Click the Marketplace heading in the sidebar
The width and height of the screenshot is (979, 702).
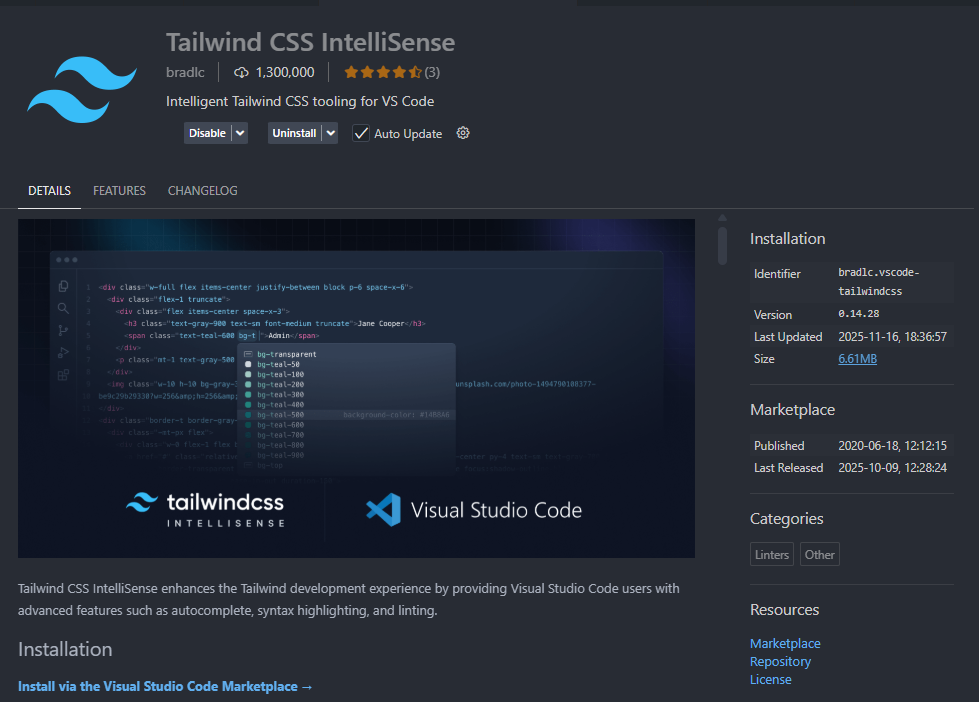pyautogui.click(x=792, y=410)
